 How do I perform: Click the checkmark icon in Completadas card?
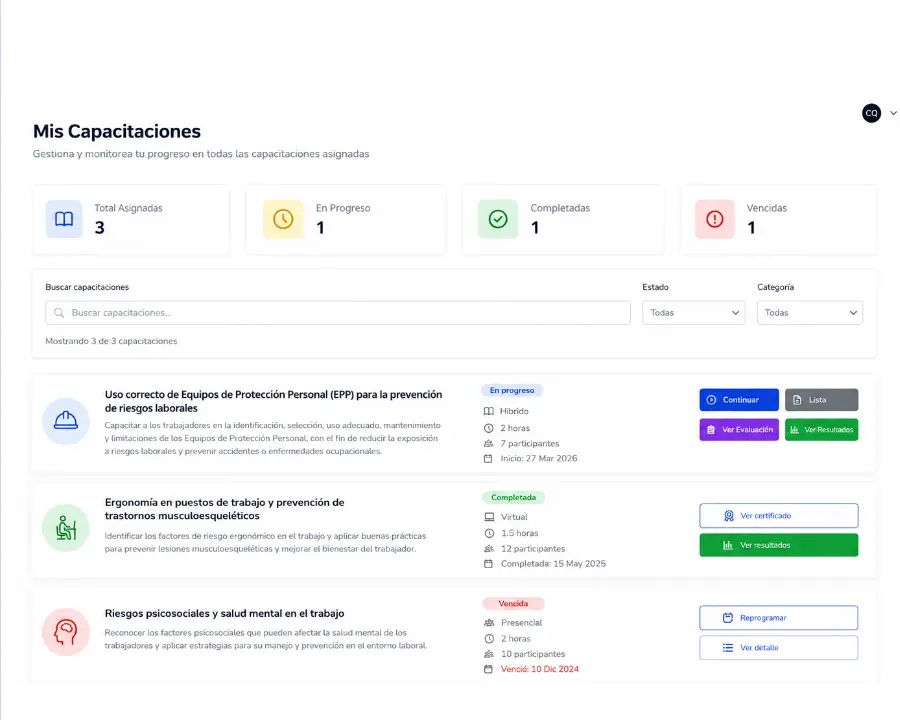(x=498, y=219)
